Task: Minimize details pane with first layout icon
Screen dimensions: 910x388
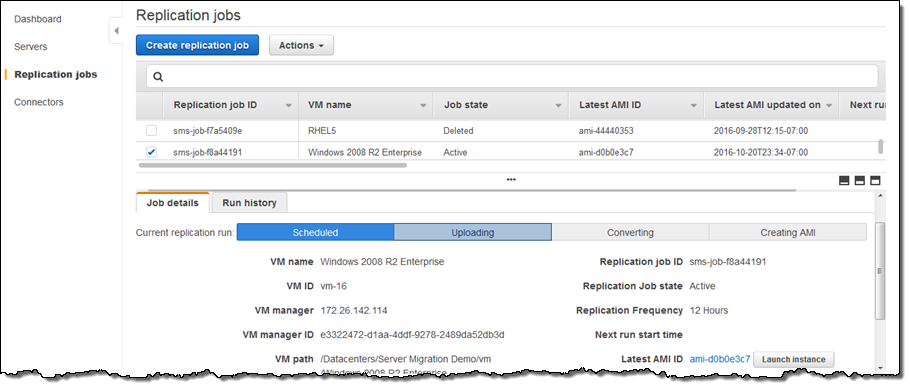Action: coord(844,180)
